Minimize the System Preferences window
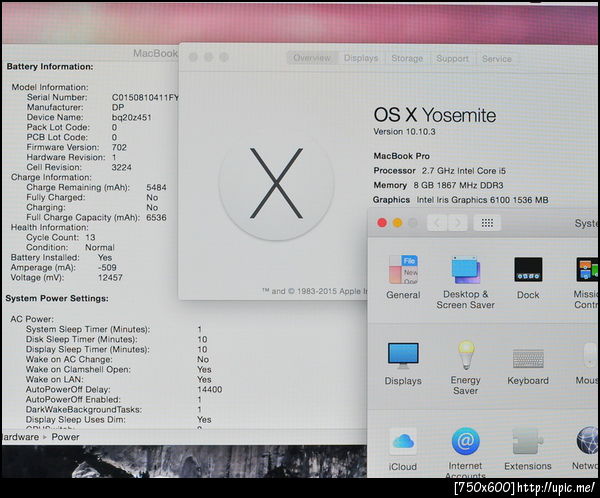The image size is (600, 498). [398, 223]
